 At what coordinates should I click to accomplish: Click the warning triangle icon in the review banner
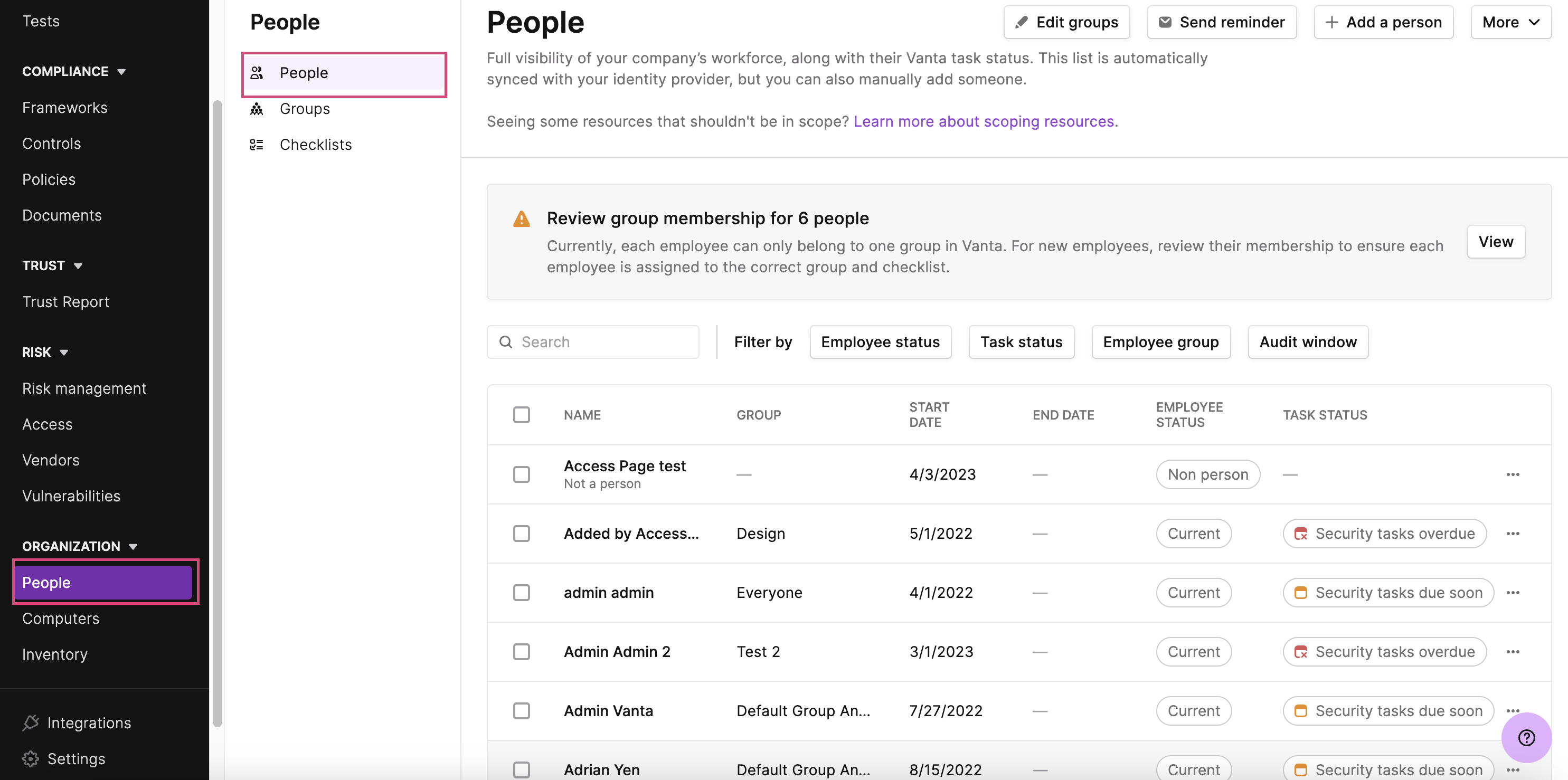click(x=522, y=218)
